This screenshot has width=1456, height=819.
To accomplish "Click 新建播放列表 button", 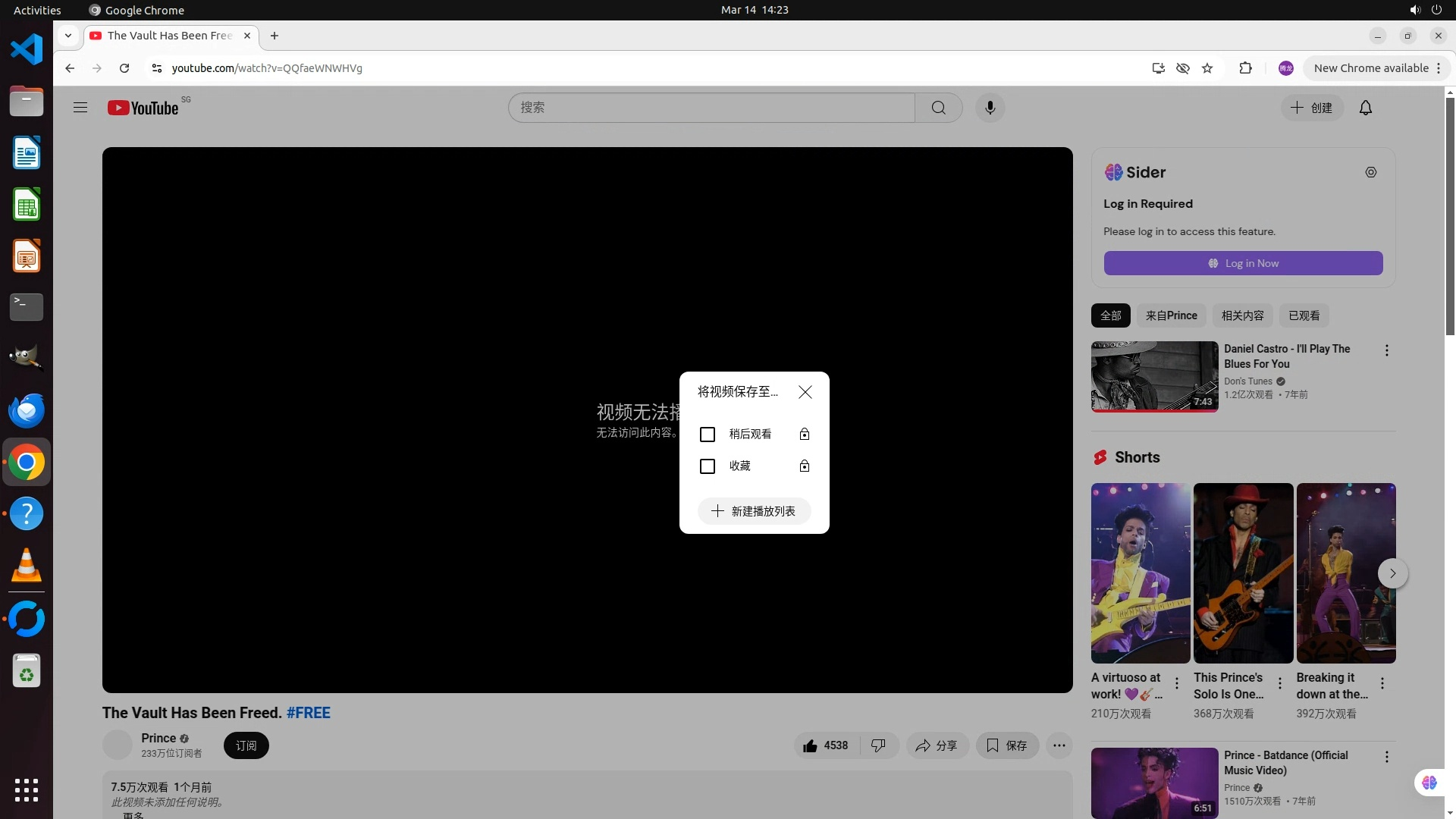I will (754, 511).
